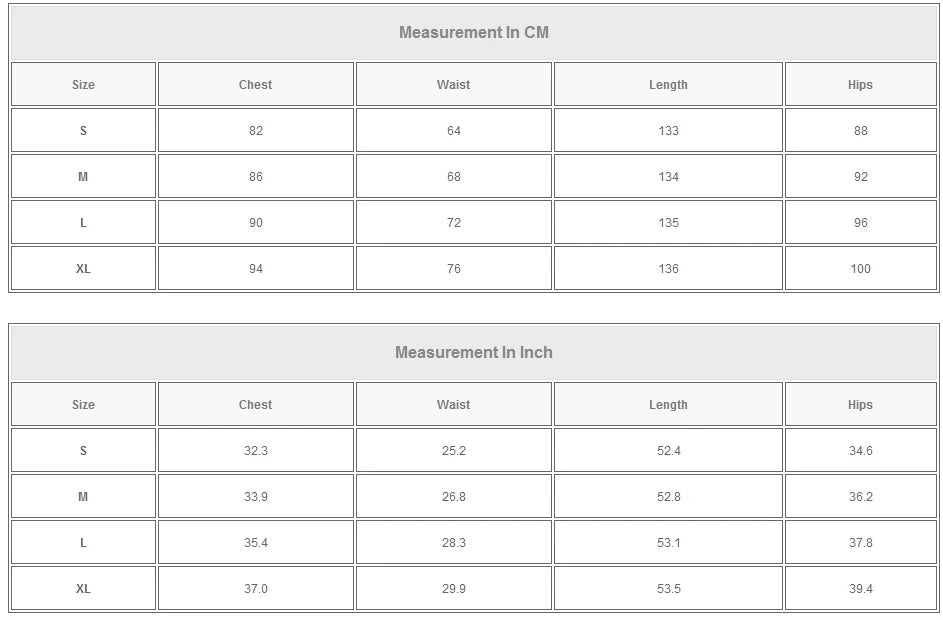Click chest value 32.3 in inch table
Screen dimensions: 943x620
coord(256,450)
